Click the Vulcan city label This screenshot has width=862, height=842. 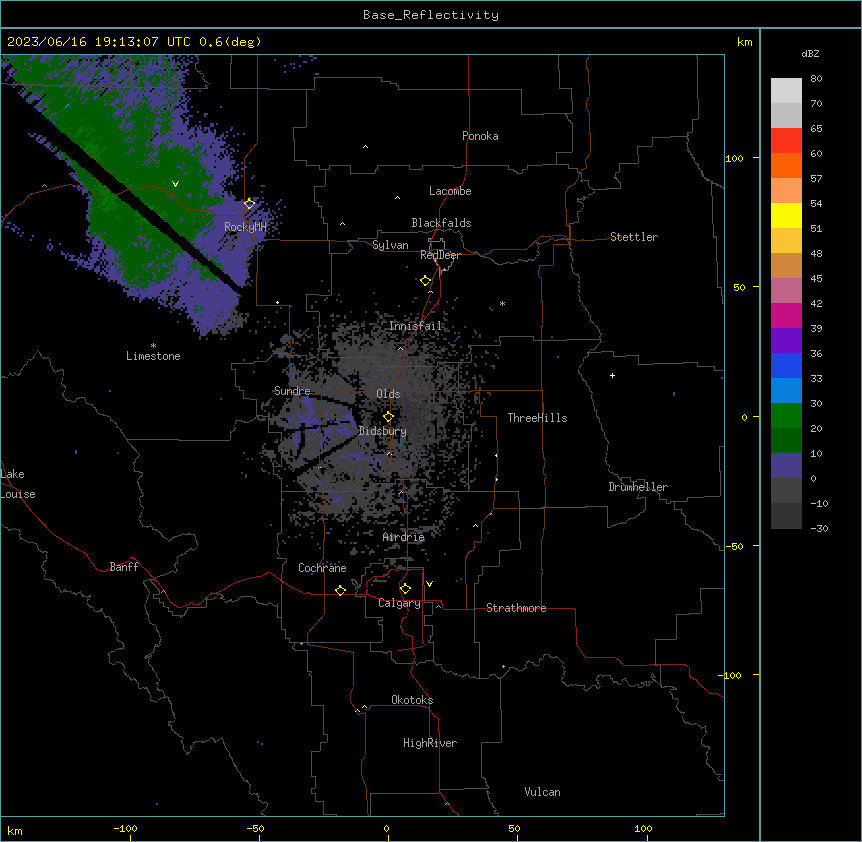coord(543,792)
